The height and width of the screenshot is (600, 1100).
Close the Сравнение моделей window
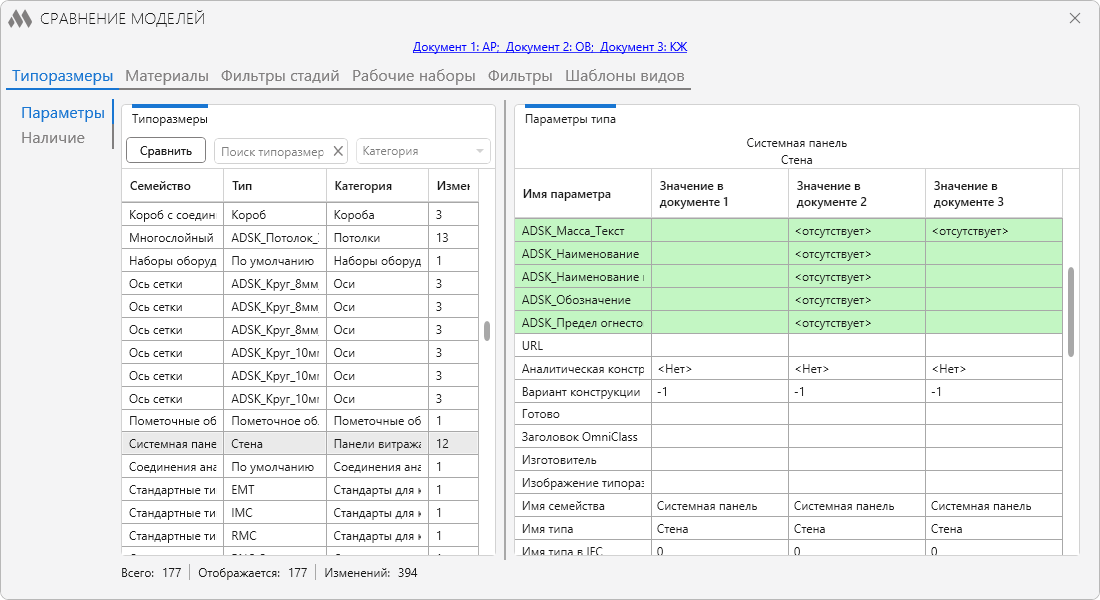(1074, 18)
